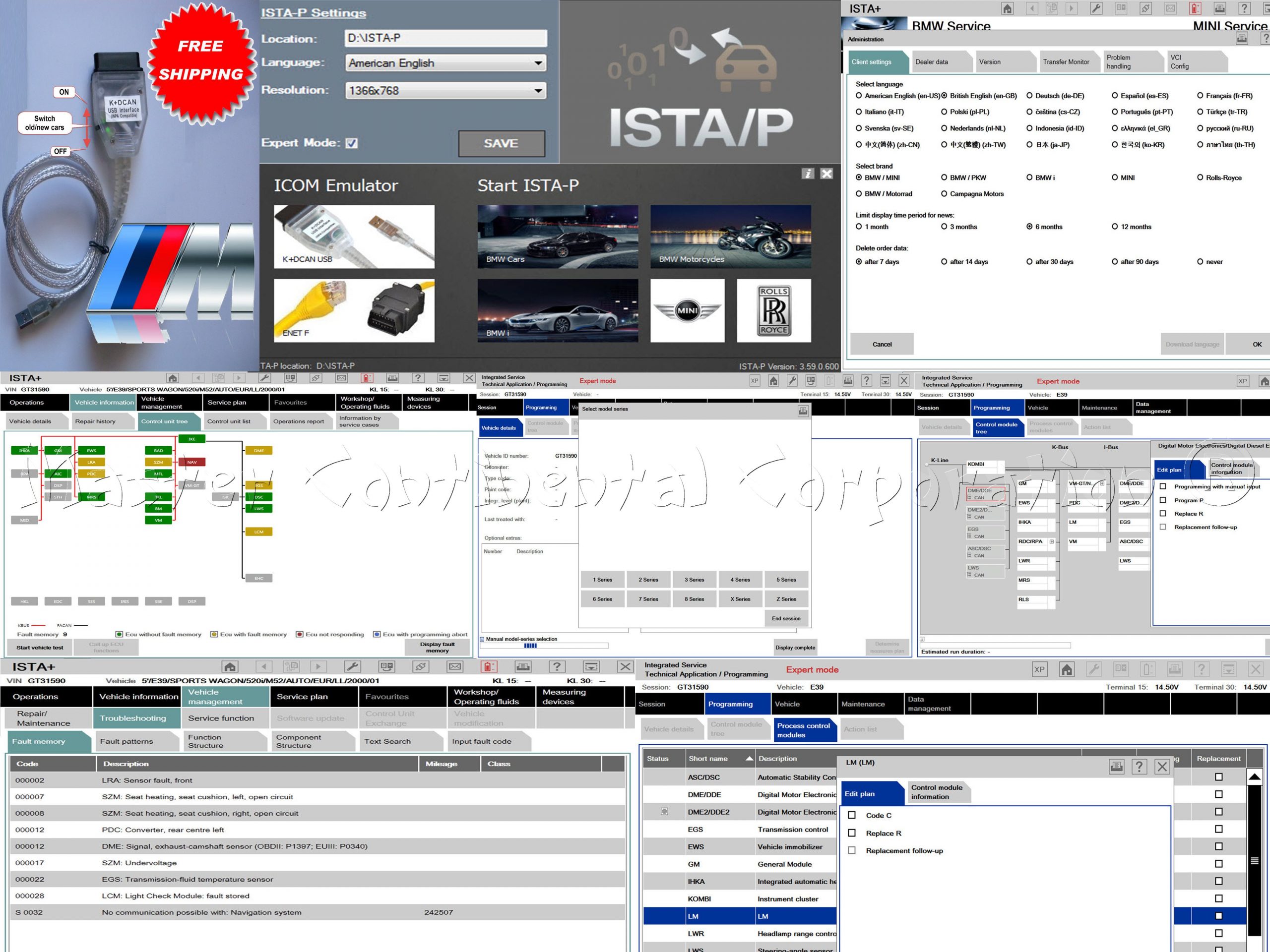1270x952 pixels.
Task: Click the collapse panel icon in the control unit tree toolbar
Action: click(444, 378)
